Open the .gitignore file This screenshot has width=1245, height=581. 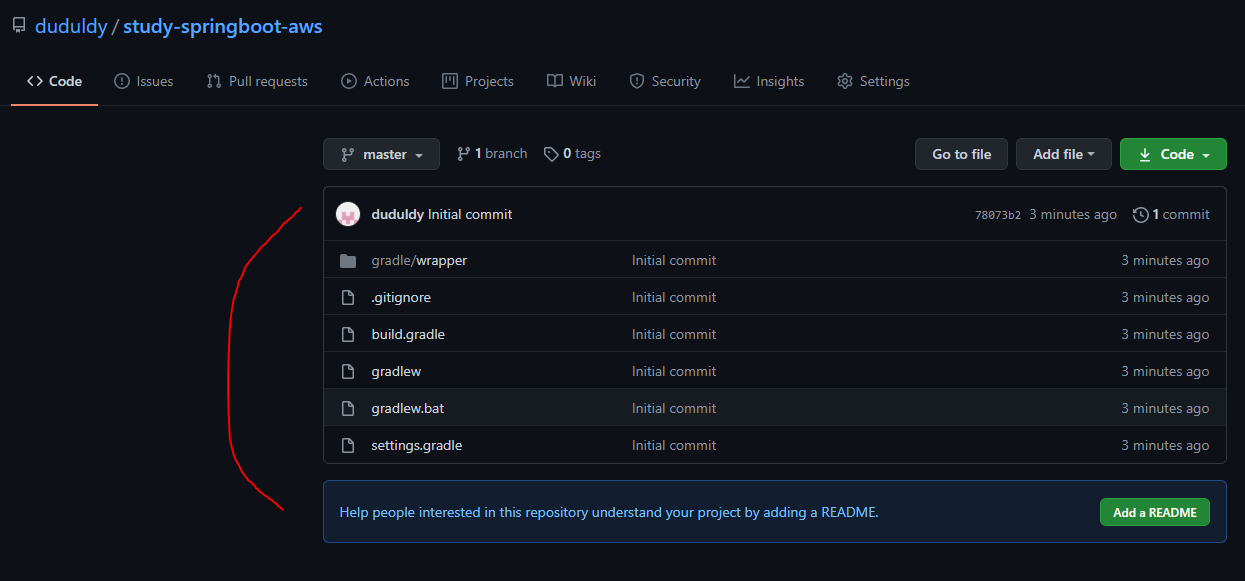[401, 297]
